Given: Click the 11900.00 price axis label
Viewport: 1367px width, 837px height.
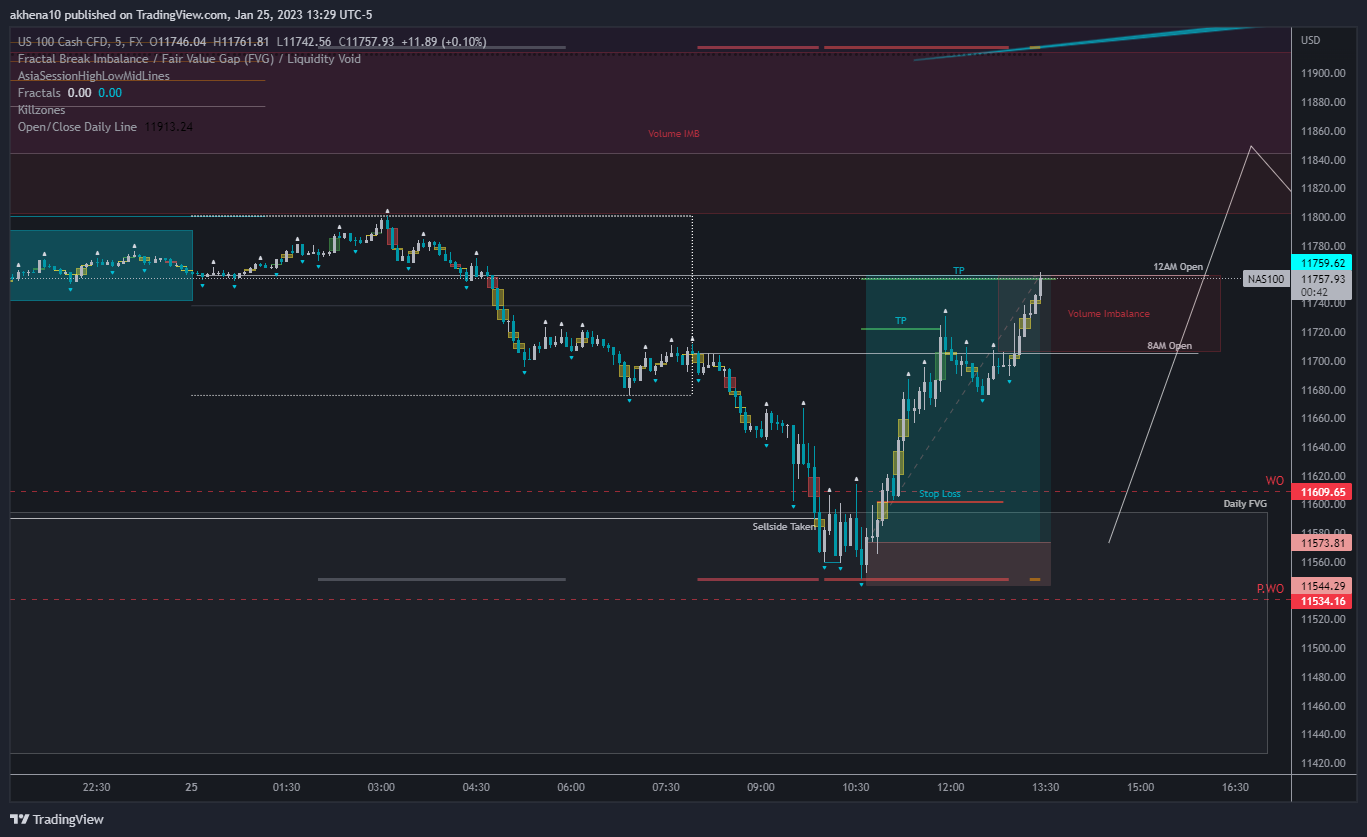Looking at the screenshot, I should click(x=1321, y=74).
